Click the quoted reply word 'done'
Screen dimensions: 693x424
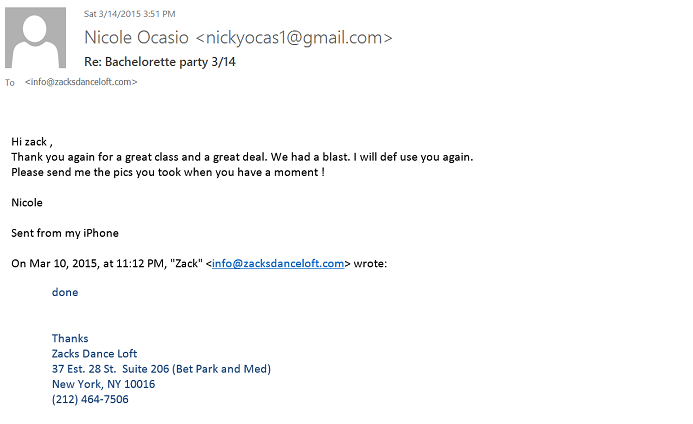click(65, 292)
